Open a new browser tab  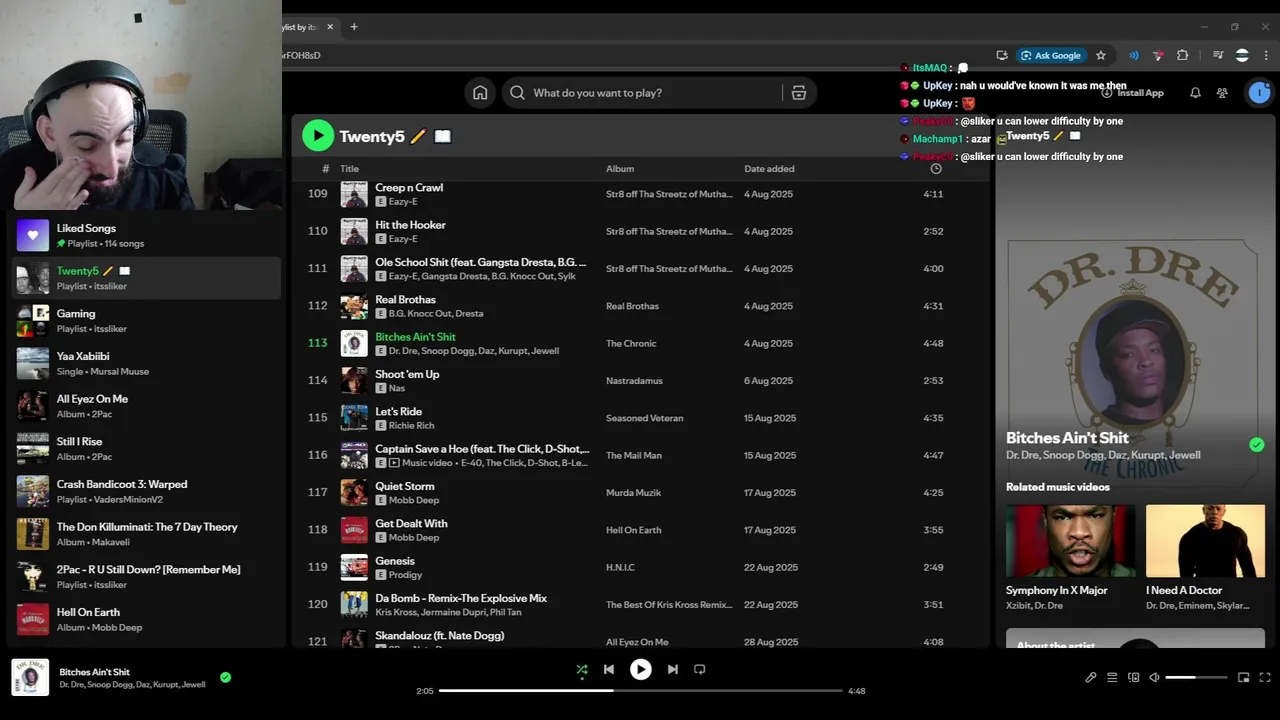354,27
